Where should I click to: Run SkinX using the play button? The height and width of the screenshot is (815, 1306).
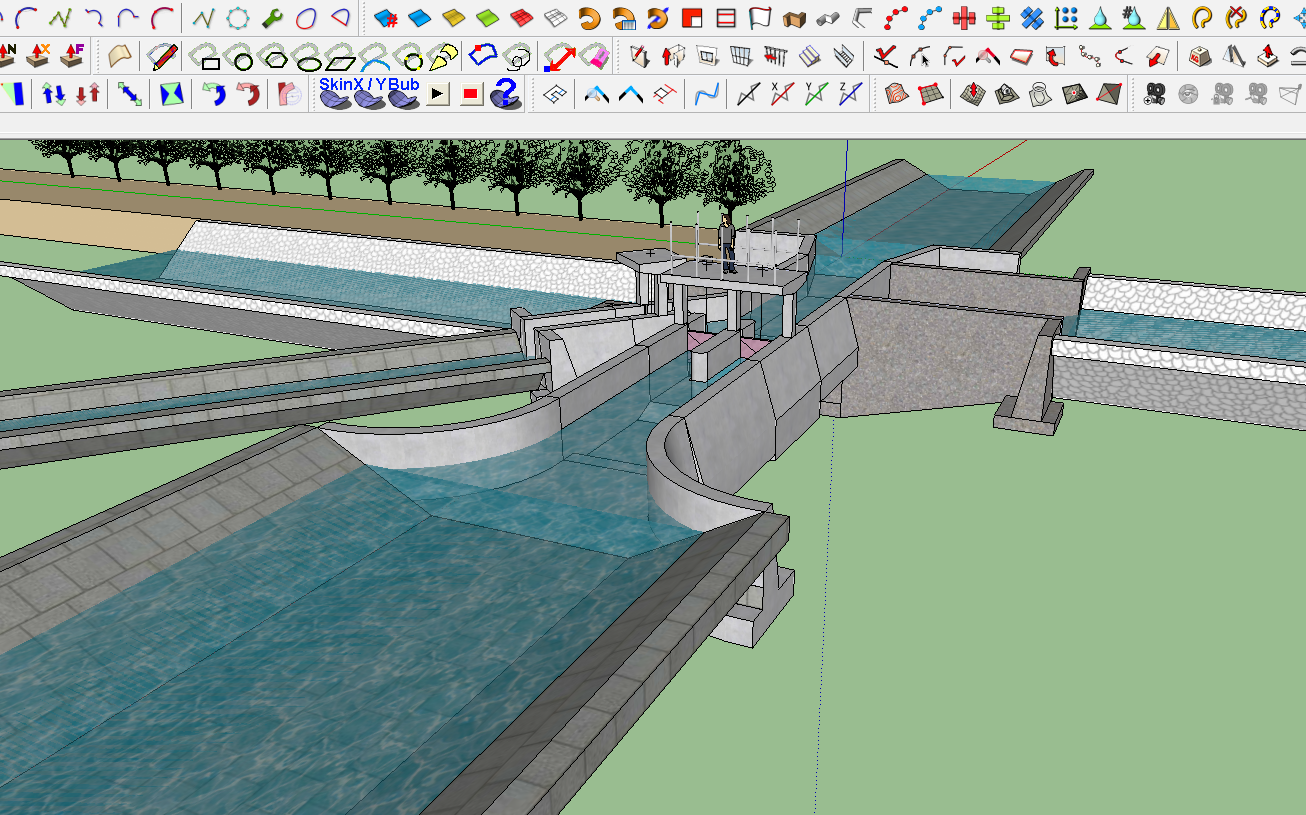click(437, 93)
